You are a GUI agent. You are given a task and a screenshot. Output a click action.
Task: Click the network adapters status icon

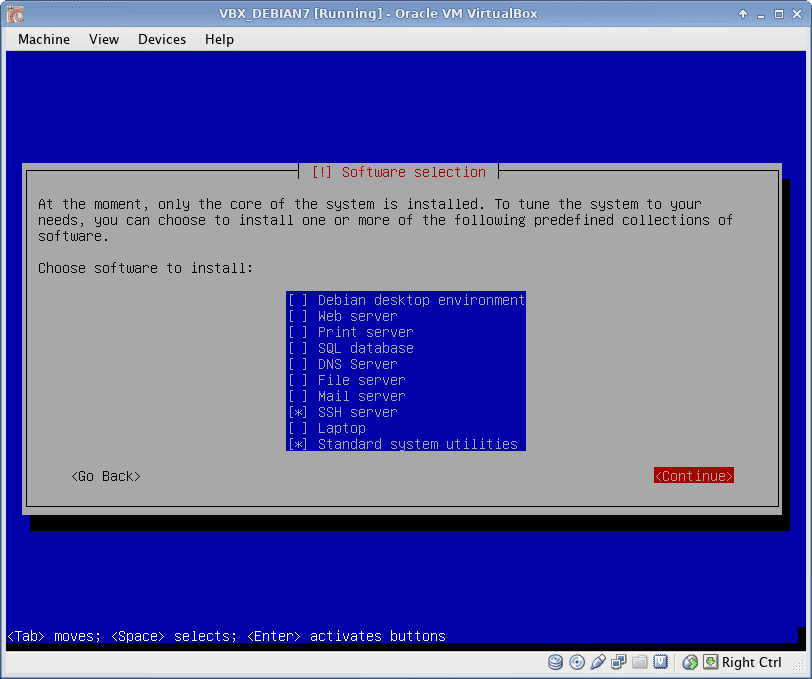pyautogui.click(x=618, y=662)
